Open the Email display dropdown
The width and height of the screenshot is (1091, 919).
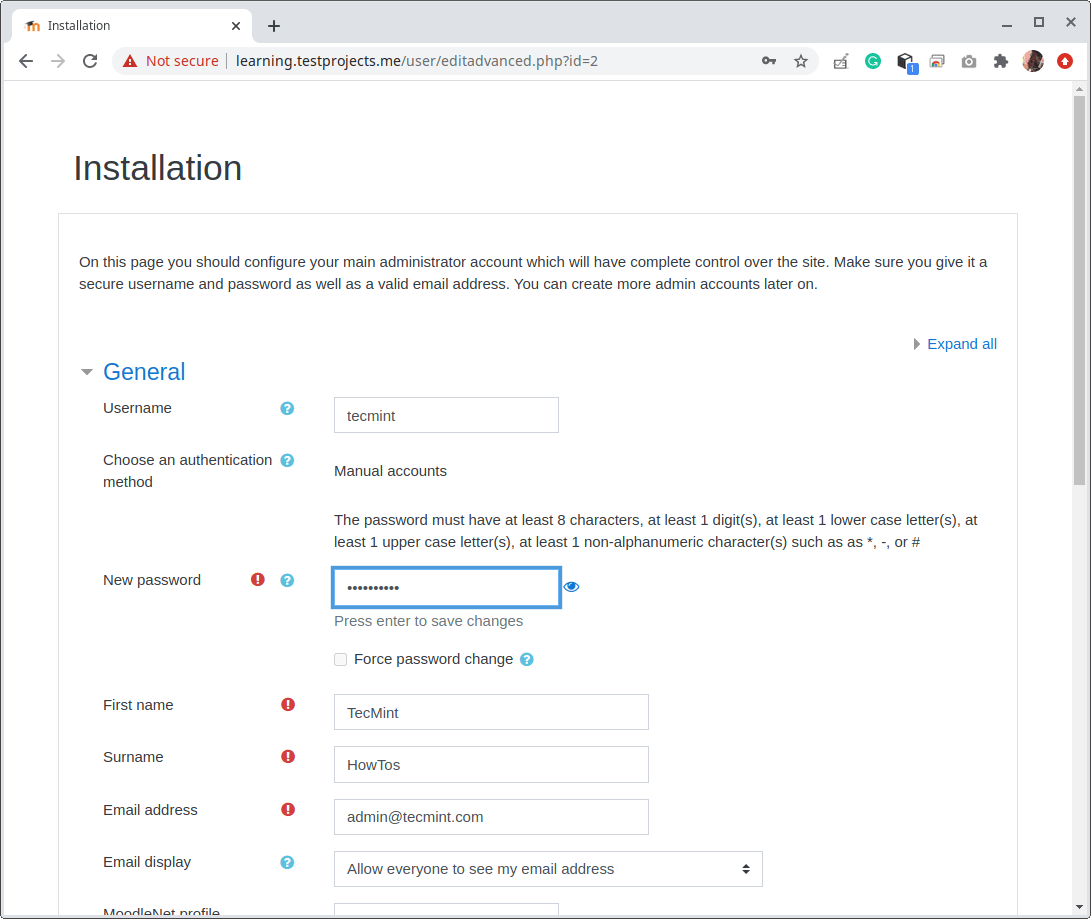(x=548, y=869)
